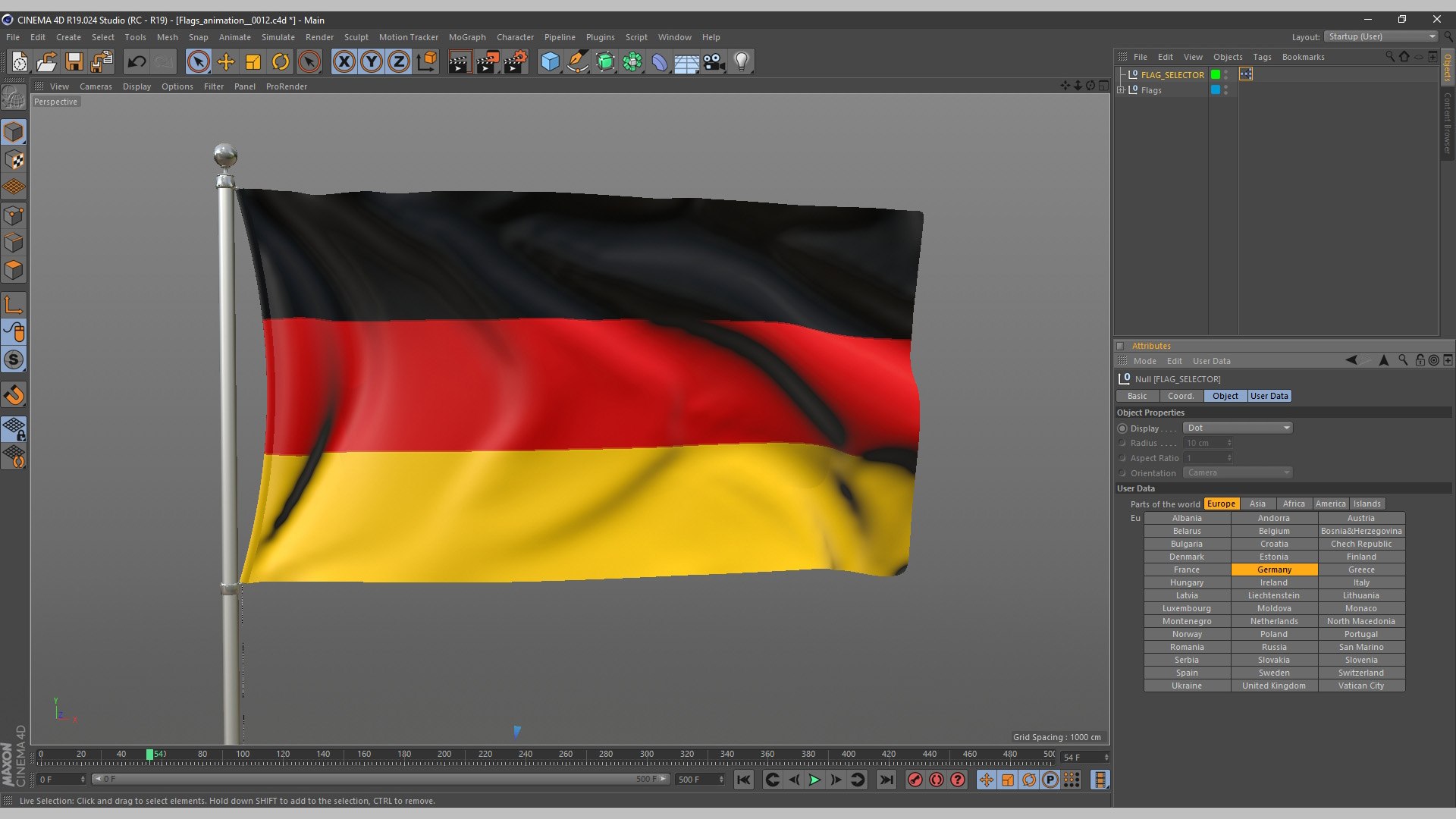The image size is (1456, 819).
Task: Add a Light object
Action: pyautogui.click(x=742, y=61)
